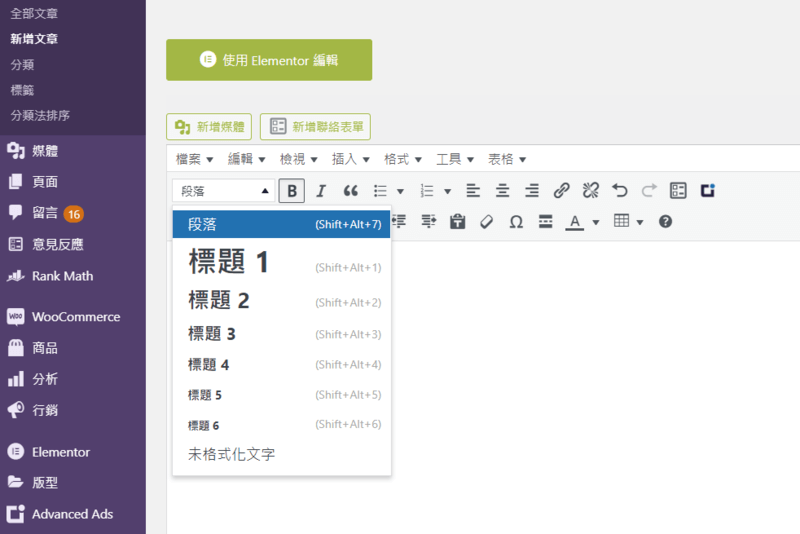The height and width of the screenshot is (534, 800).
Task: Click the 使用 Elementor 編輯 button
Action: pos(269,60)
